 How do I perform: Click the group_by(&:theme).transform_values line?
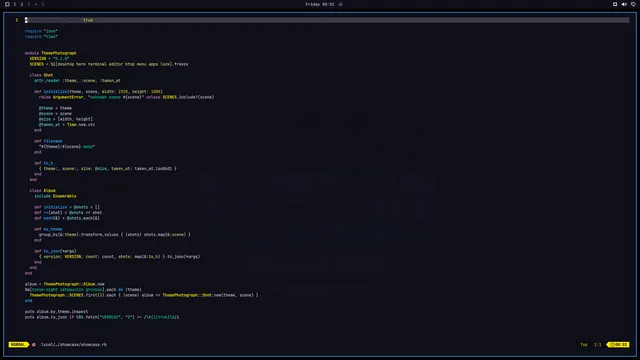[x=115, y=235]
